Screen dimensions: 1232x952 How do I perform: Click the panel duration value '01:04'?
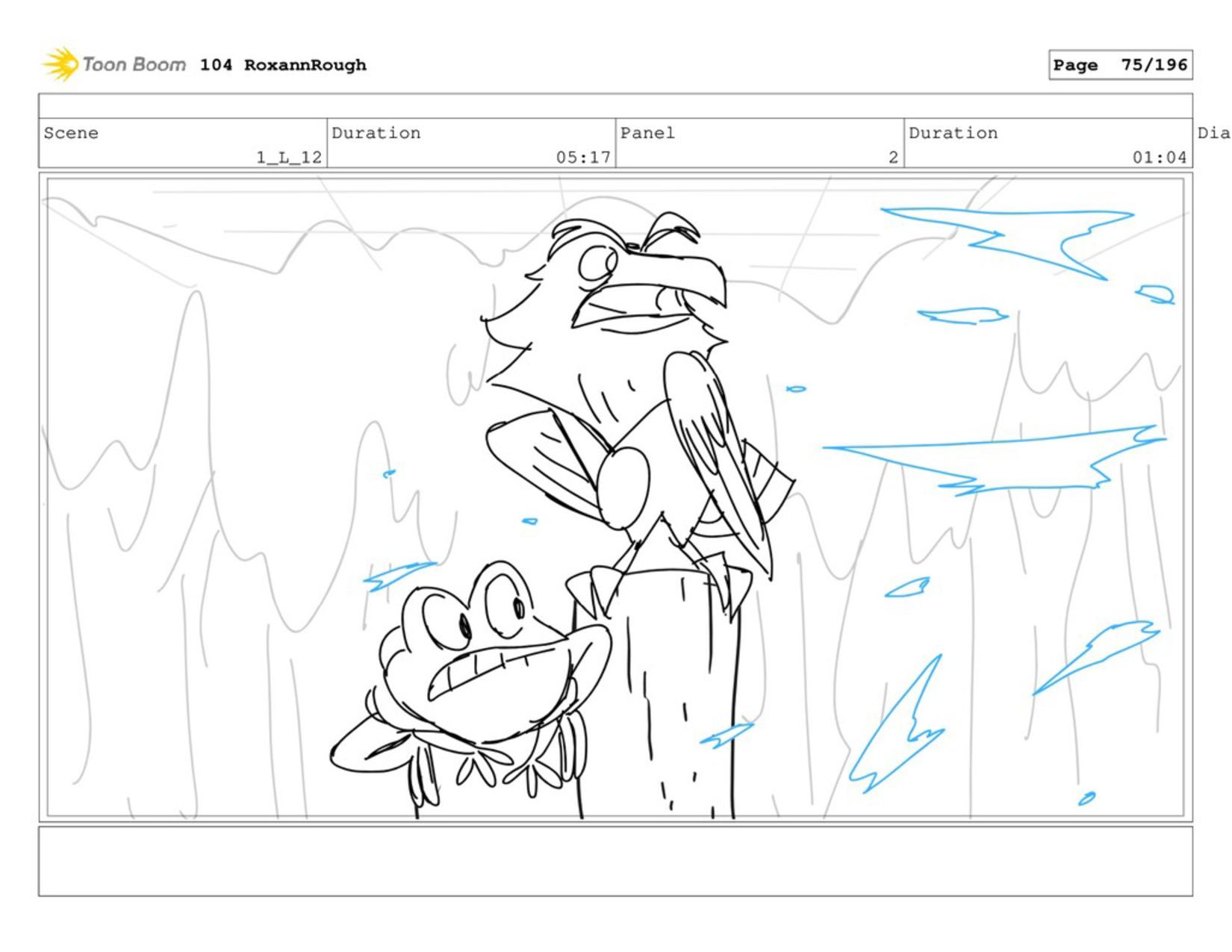1160,158
